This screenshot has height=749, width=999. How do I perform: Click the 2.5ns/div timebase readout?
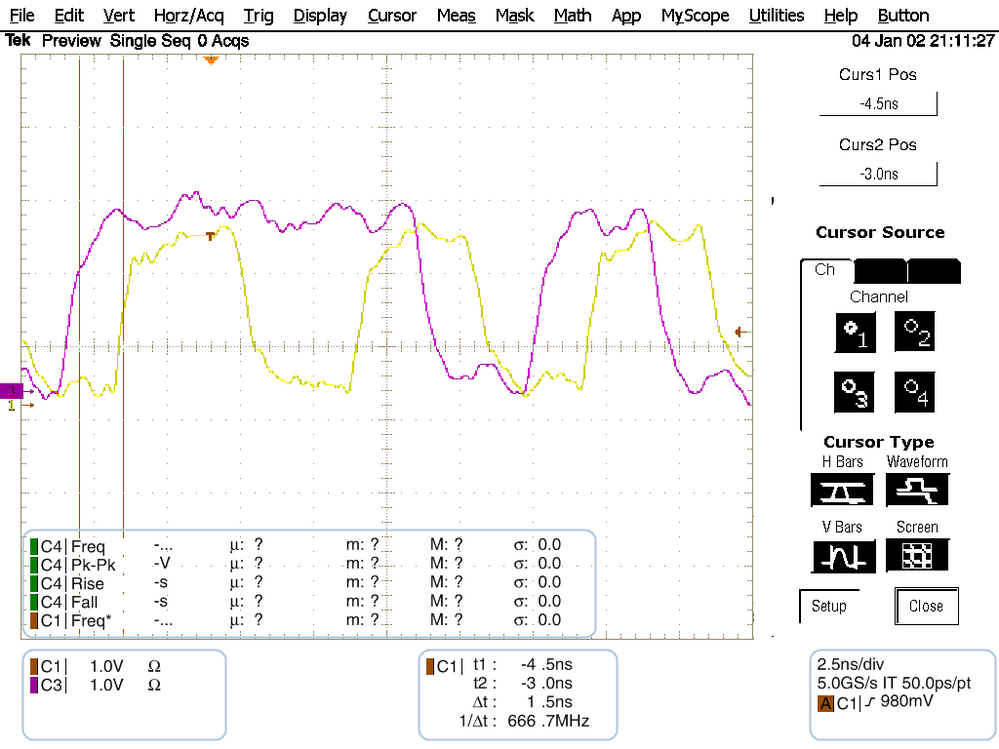[851, 664]
